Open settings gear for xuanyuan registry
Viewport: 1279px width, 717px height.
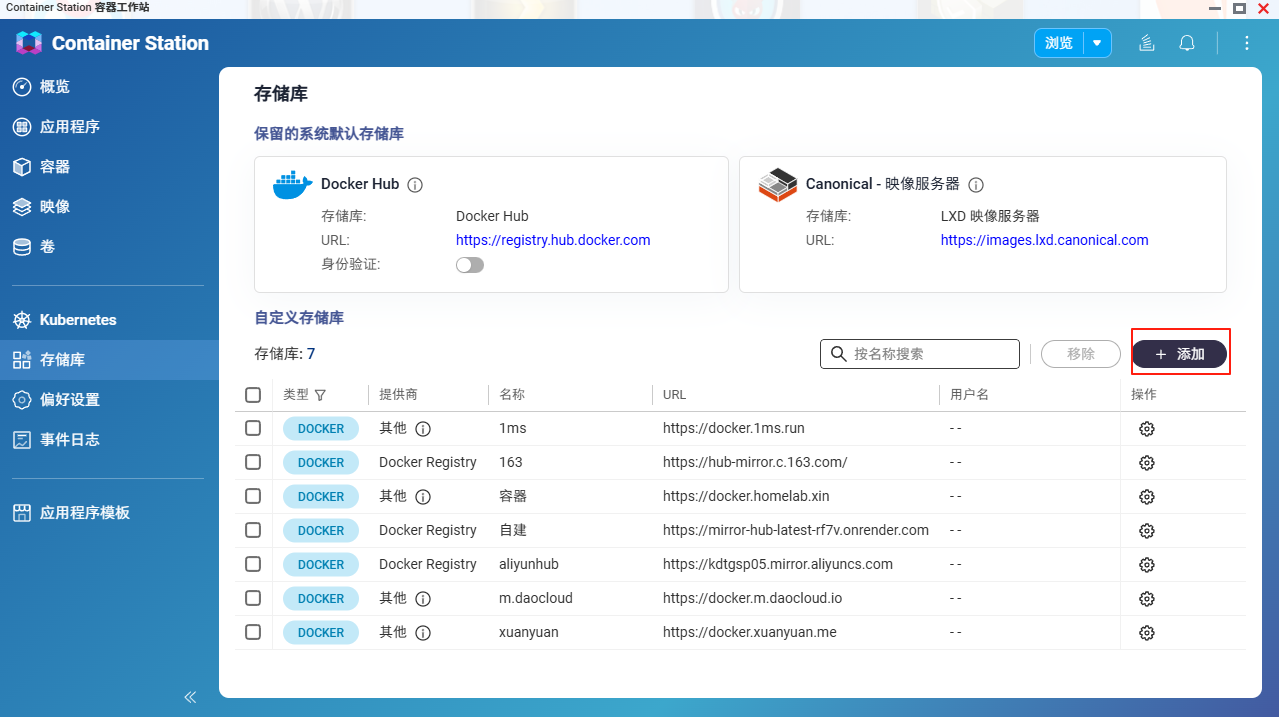click(1147, 633)
